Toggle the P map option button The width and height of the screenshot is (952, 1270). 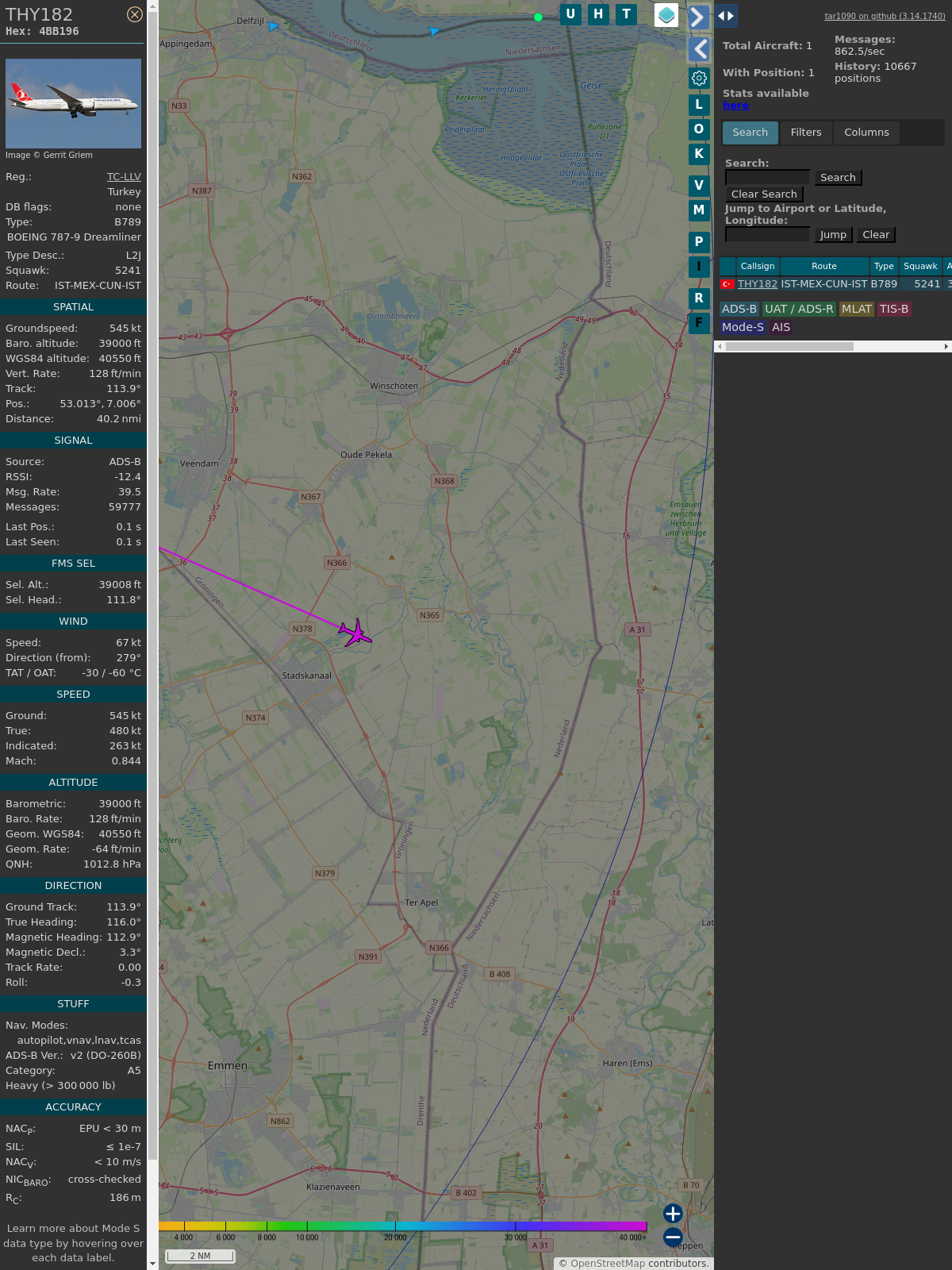[699, 241]
